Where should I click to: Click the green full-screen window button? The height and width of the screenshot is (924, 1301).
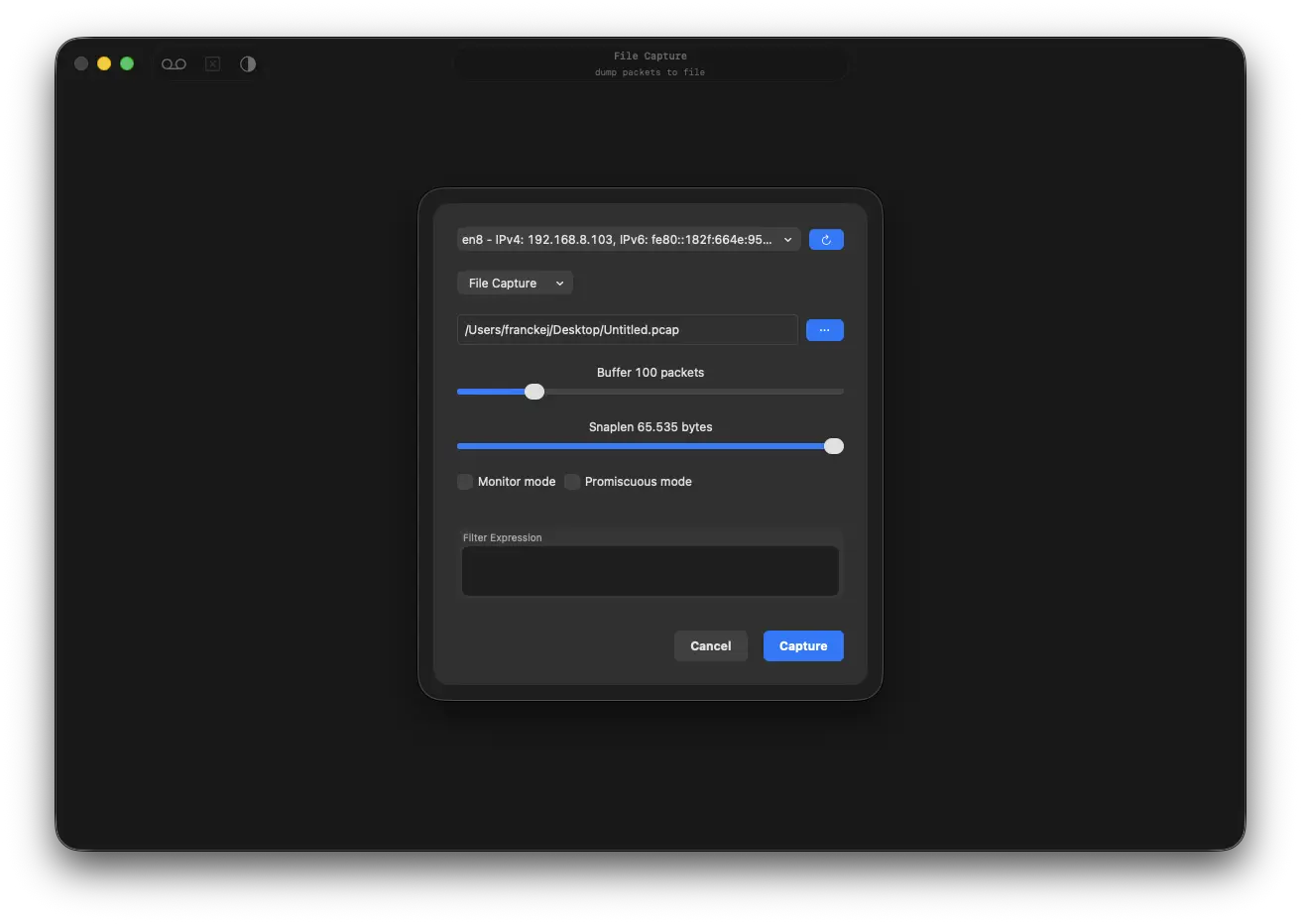coord(127,63)
